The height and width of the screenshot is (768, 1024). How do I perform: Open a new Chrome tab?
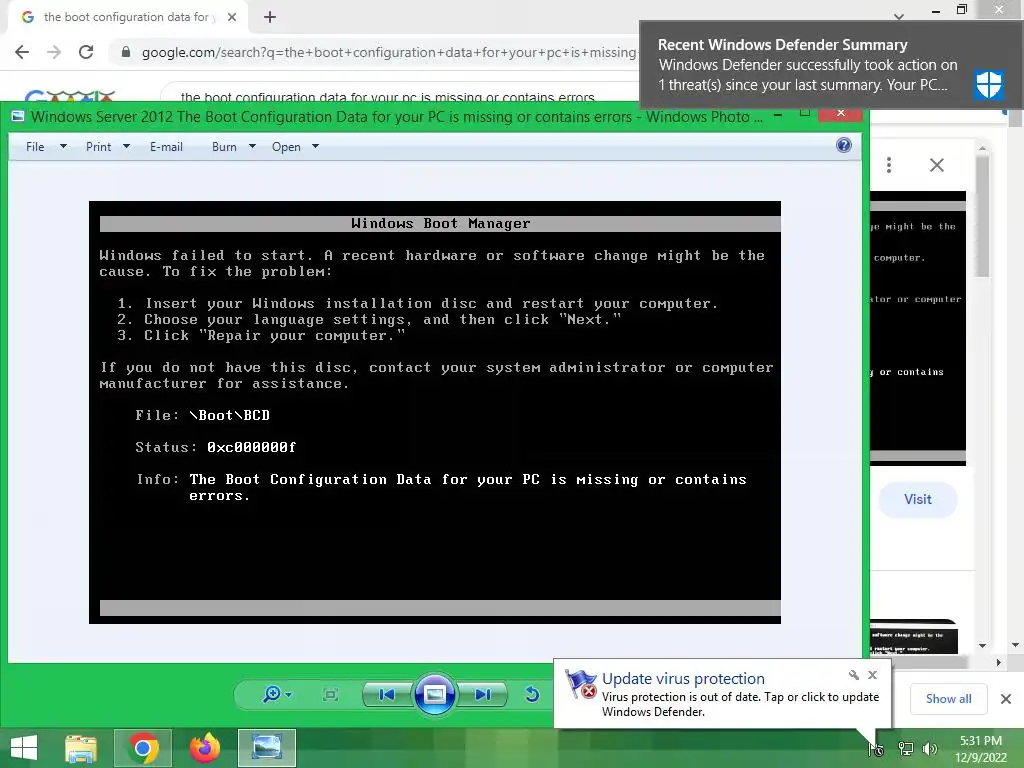[x=270, y=17]
